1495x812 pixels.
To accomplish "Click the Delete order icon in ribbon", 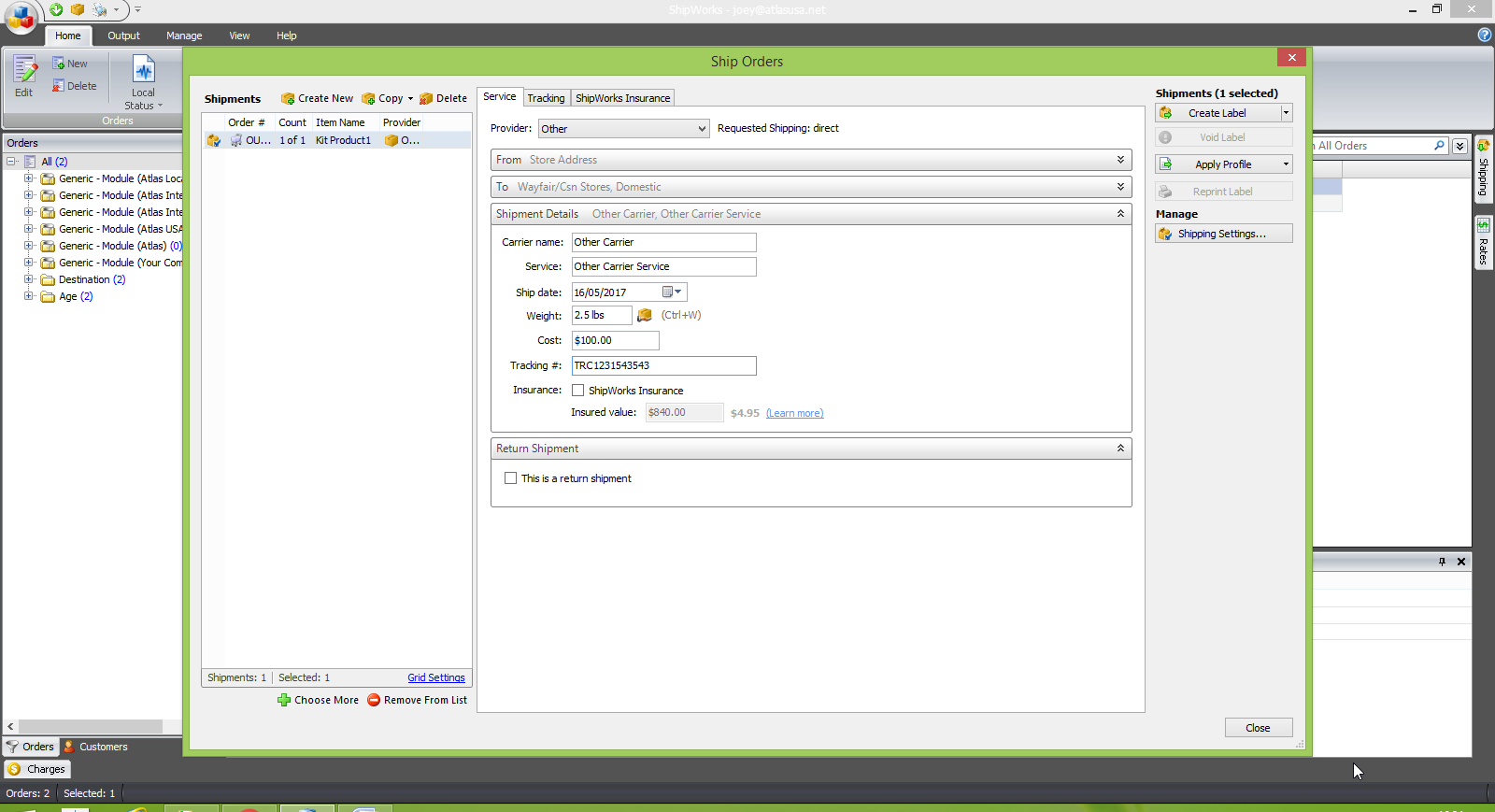I will click(75, 86).
